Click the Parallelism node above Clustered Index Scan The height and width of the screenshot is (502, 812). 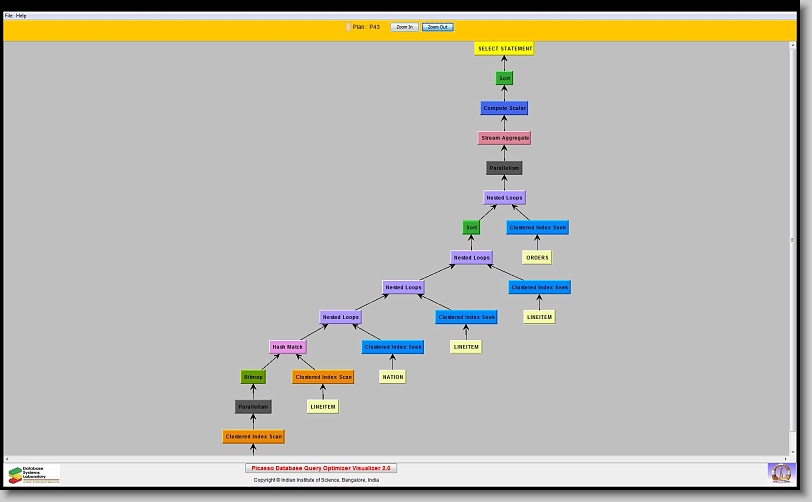[x=253, y=407]
